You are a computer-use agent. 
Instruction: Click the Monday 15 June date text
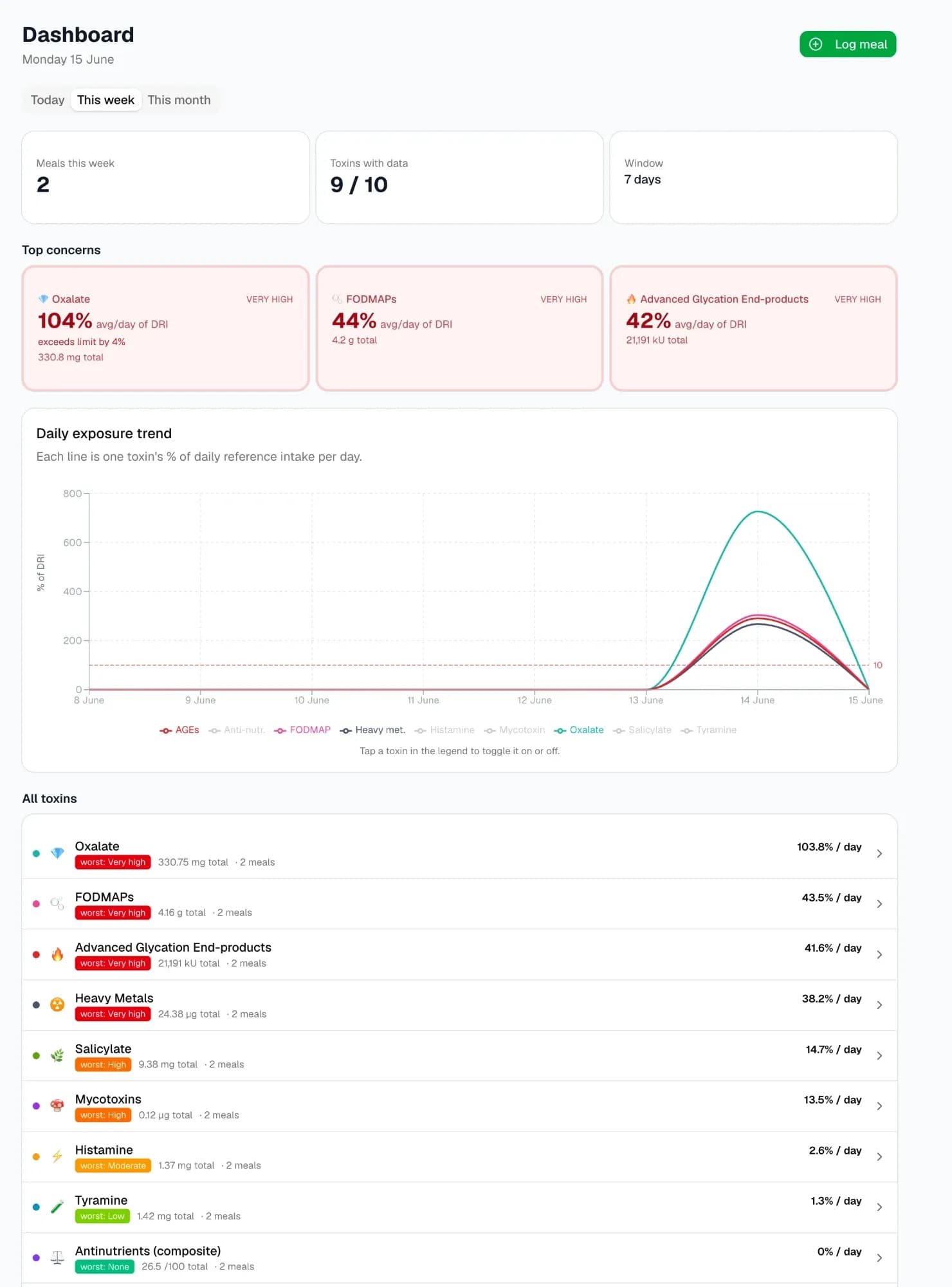click(68, 59)
